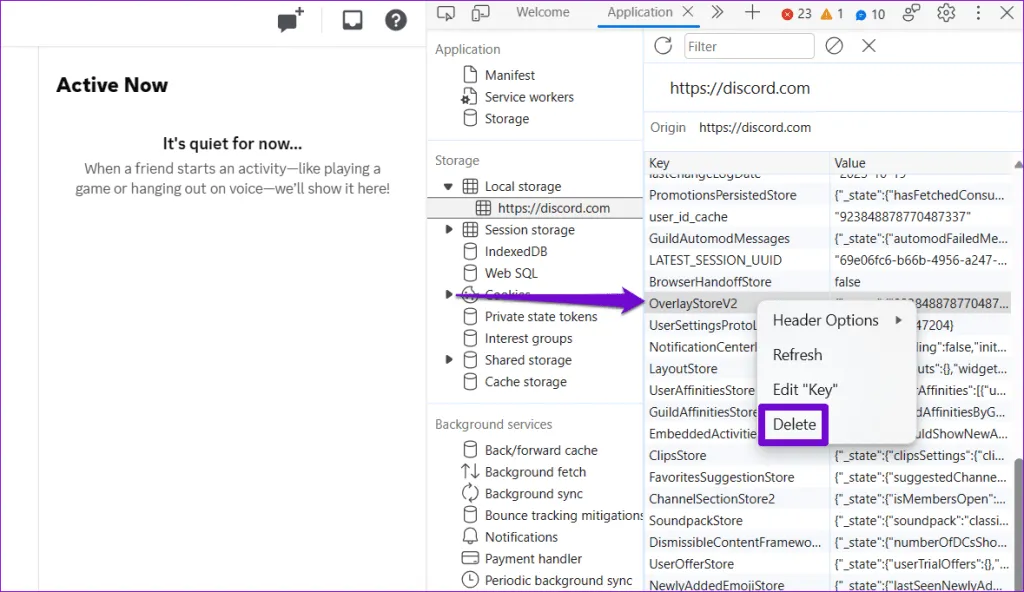This screenshot has width=1024, height=592.
Task: Click the clear all storage icon
Action: 834,46
